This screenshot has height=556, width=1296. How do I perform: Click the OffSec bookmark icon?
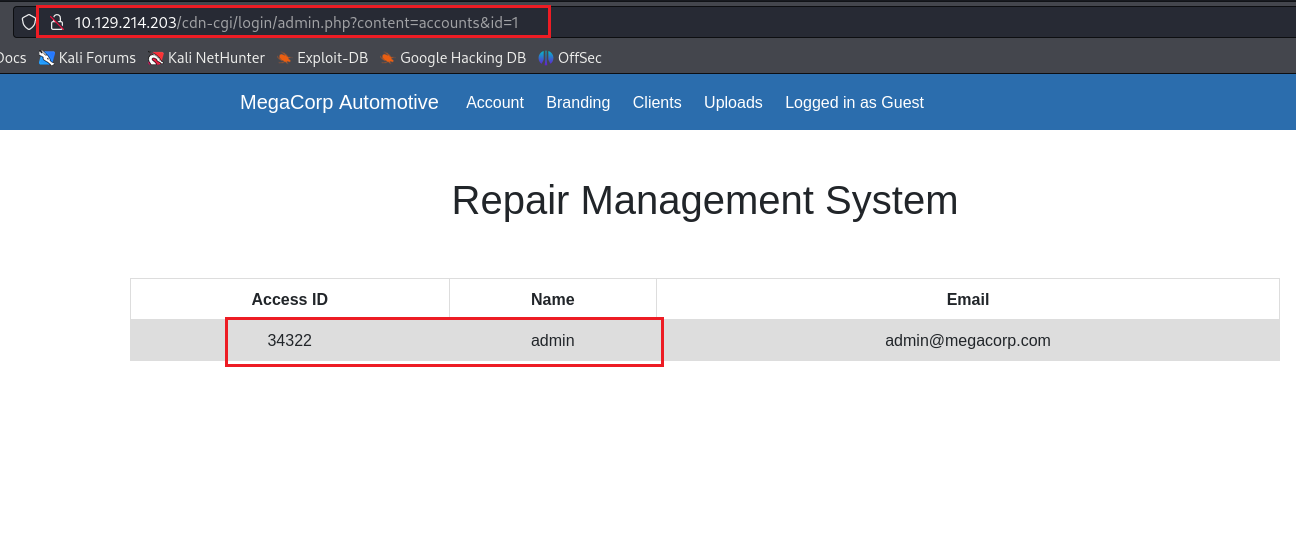coord(546,58)
